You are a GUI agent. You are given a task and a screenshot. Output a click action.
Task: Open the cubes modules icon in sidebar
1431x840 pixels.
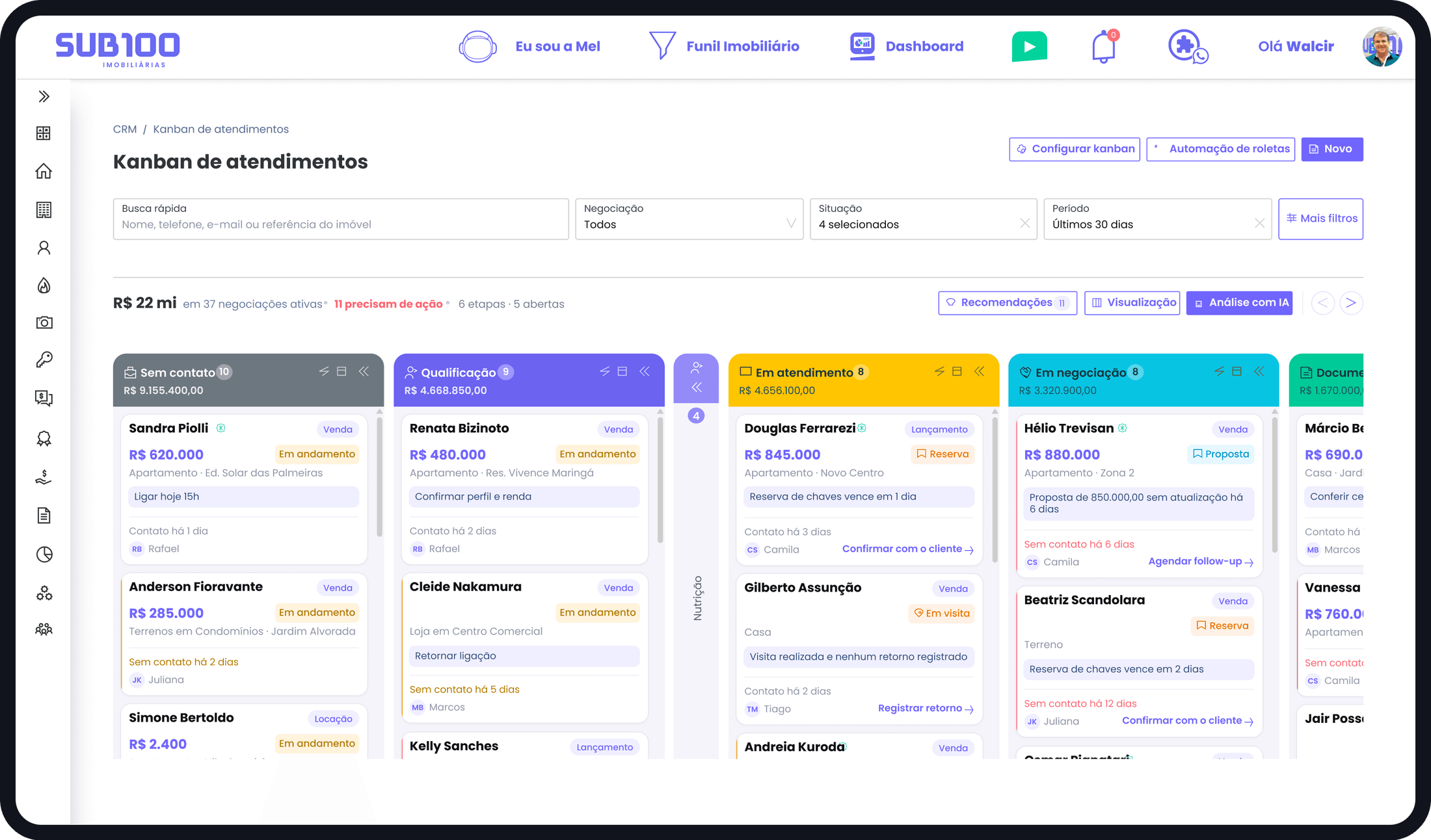point(44,593)
